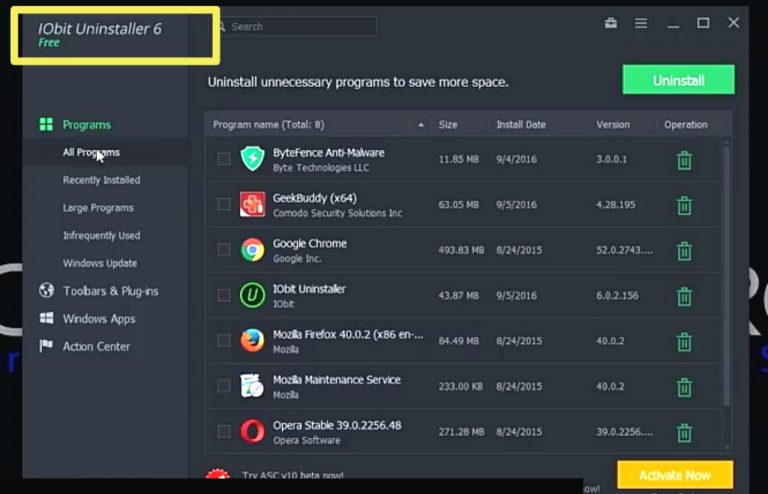This screenshot has width=768, height=494.
Task: Sort the list by the Size column
Action: tap(448, 125)
